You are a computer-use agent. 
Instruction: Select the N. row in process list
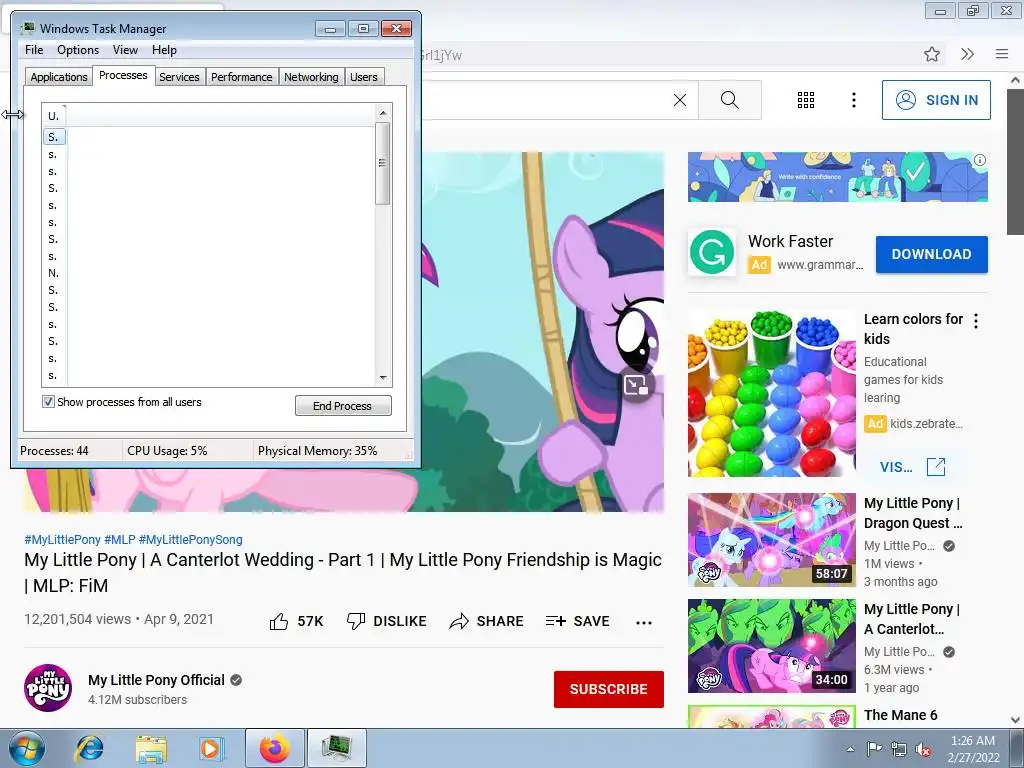[x=54, y=273]
